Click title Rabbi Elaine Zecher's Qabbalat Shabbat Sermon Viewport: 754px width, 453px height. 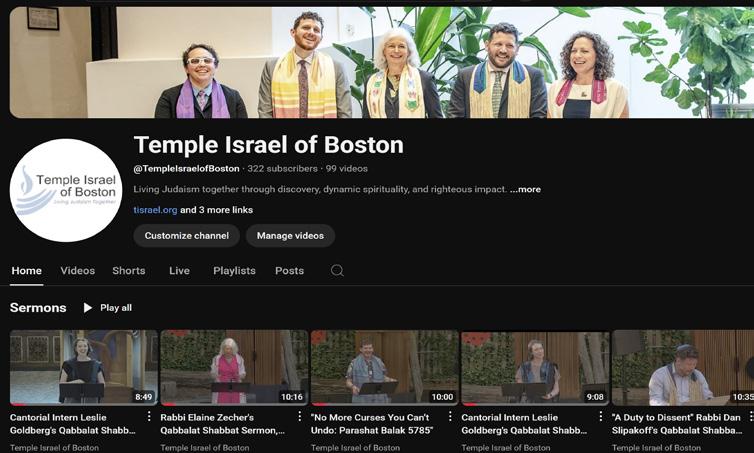tap(223, 424)
